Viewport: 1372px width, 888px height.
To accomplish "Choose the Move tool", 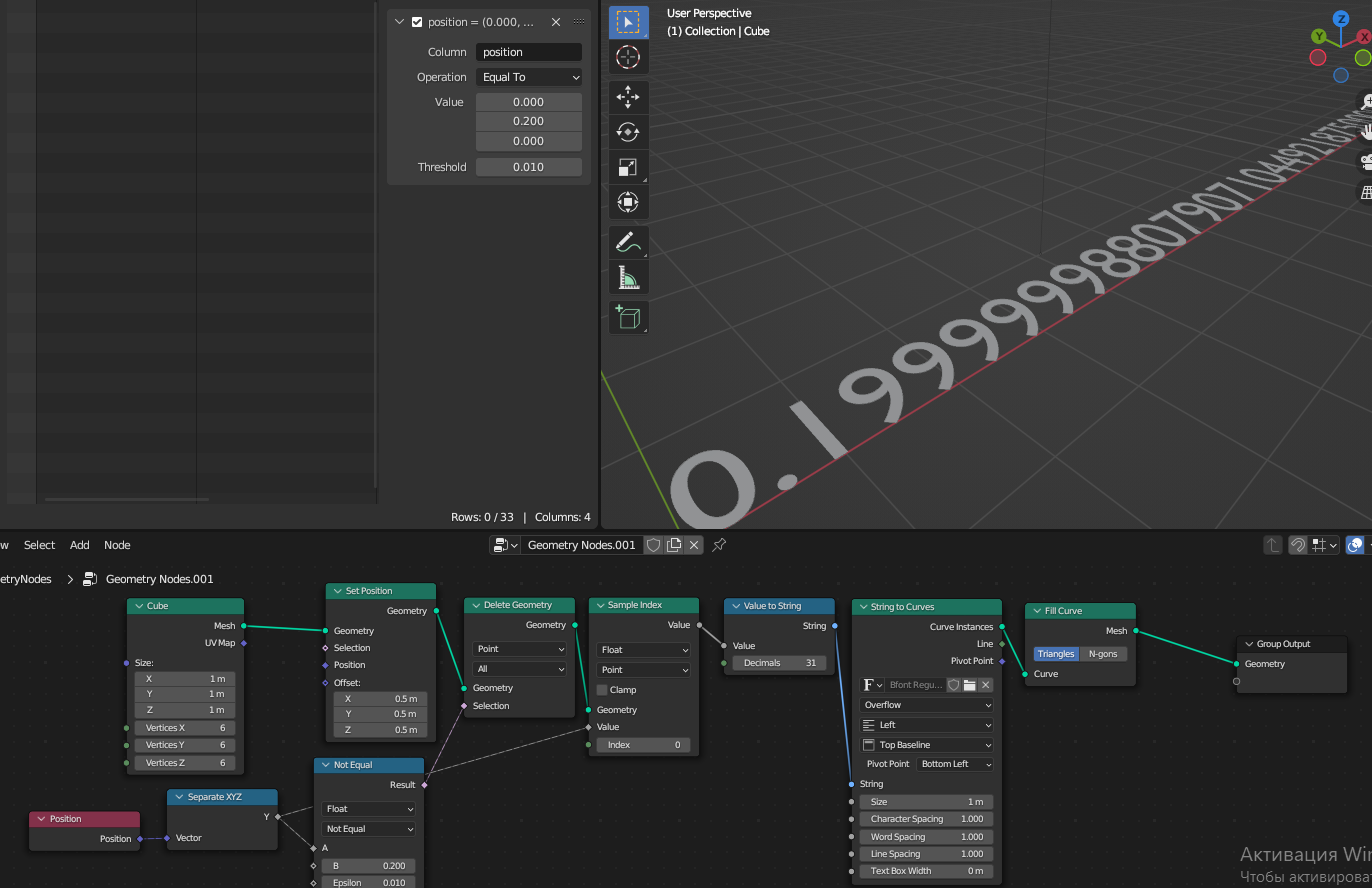I will [628, 97].
